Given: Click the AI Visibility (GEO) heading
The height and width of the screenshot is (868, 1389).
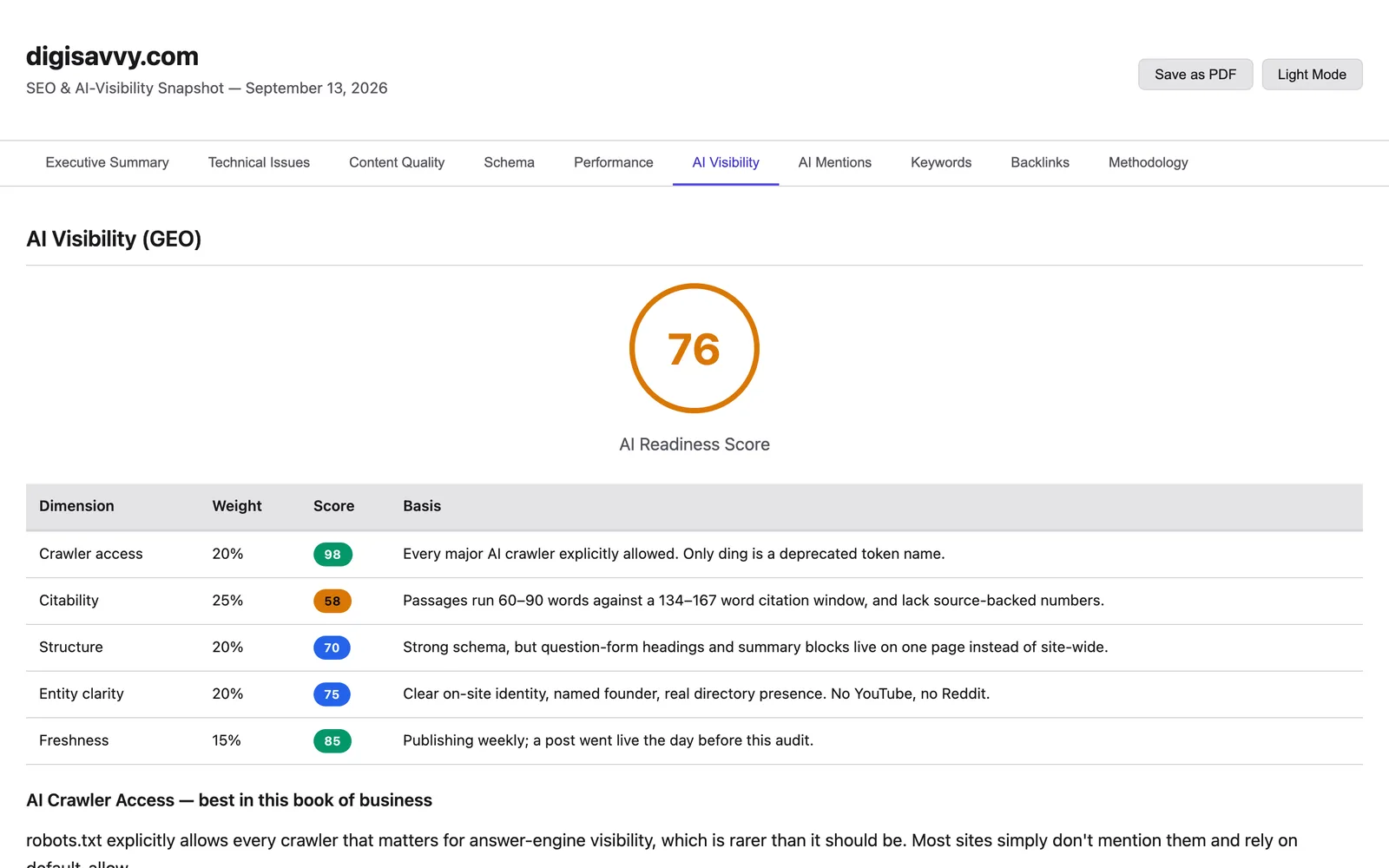Looking at the screenshot, I should [114, 239].
